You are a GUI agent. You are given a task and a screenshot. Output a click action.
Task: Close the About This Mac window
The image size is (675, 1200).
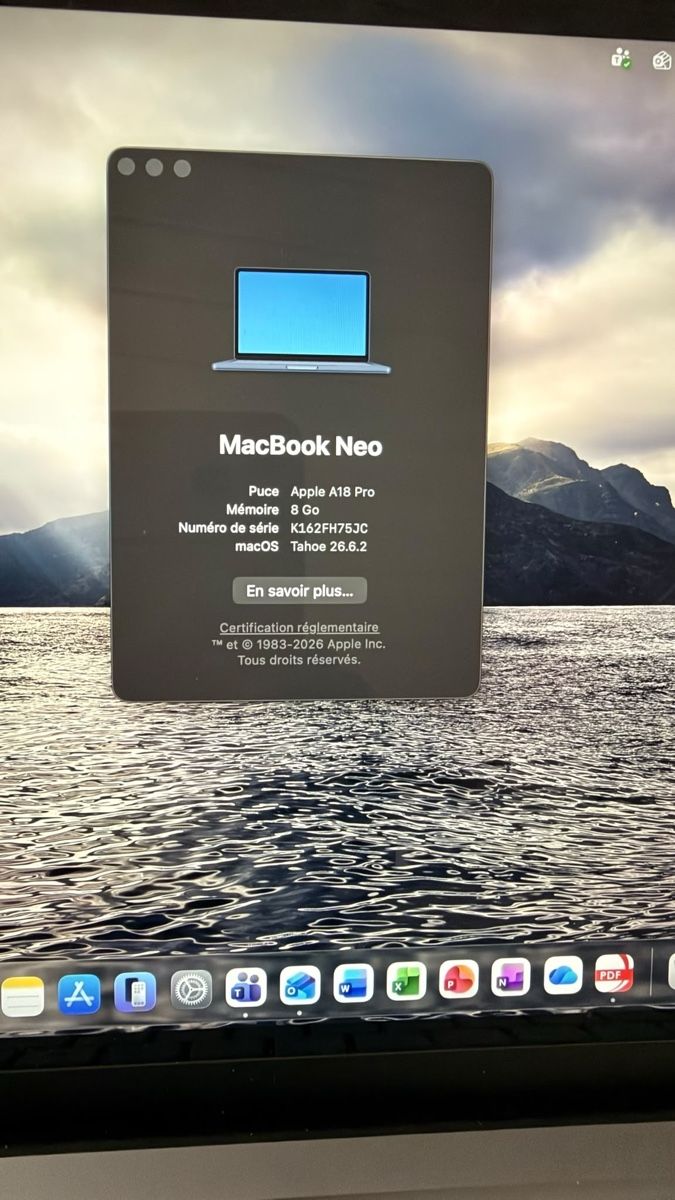(x=126, y=167)
